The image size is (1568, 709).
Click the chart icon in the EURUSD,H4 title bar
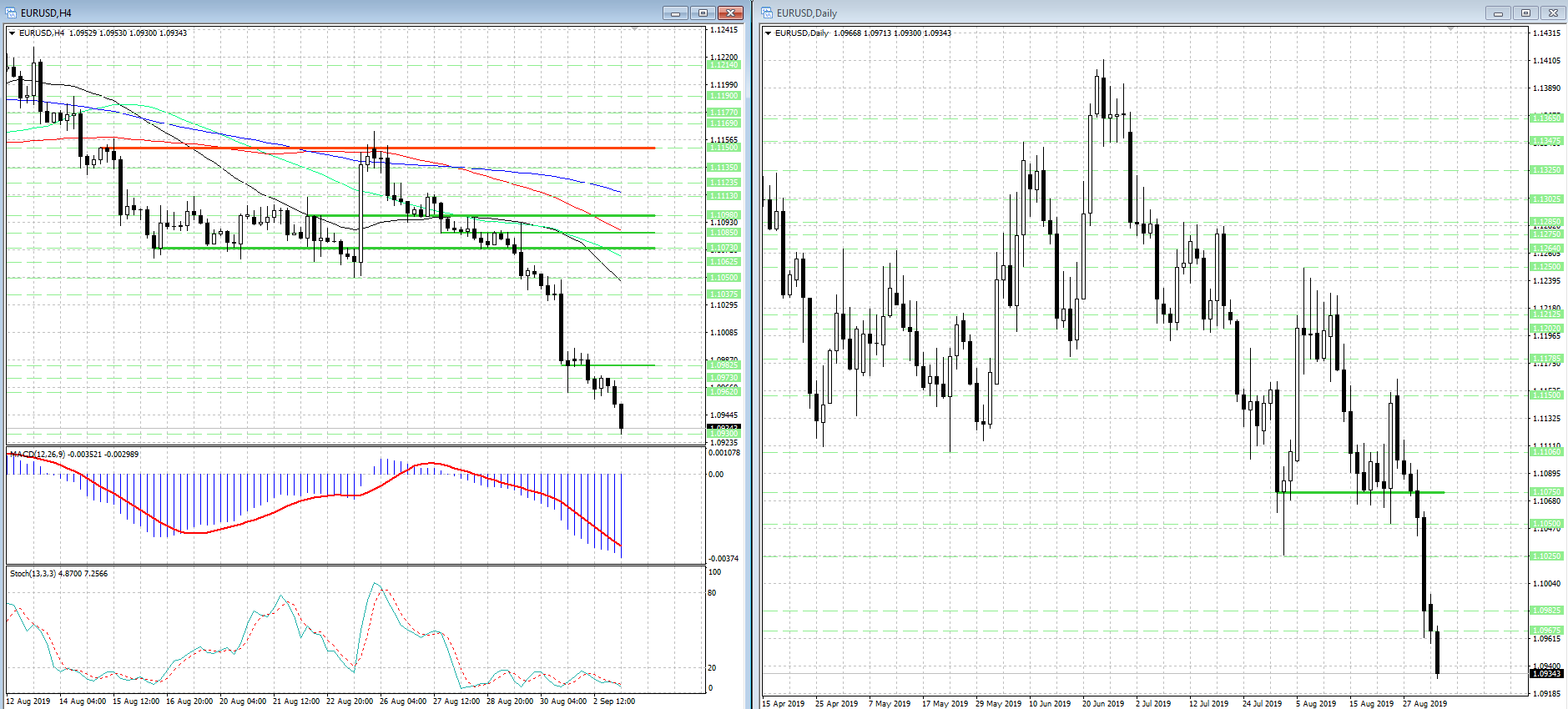(x=11, y=13)
